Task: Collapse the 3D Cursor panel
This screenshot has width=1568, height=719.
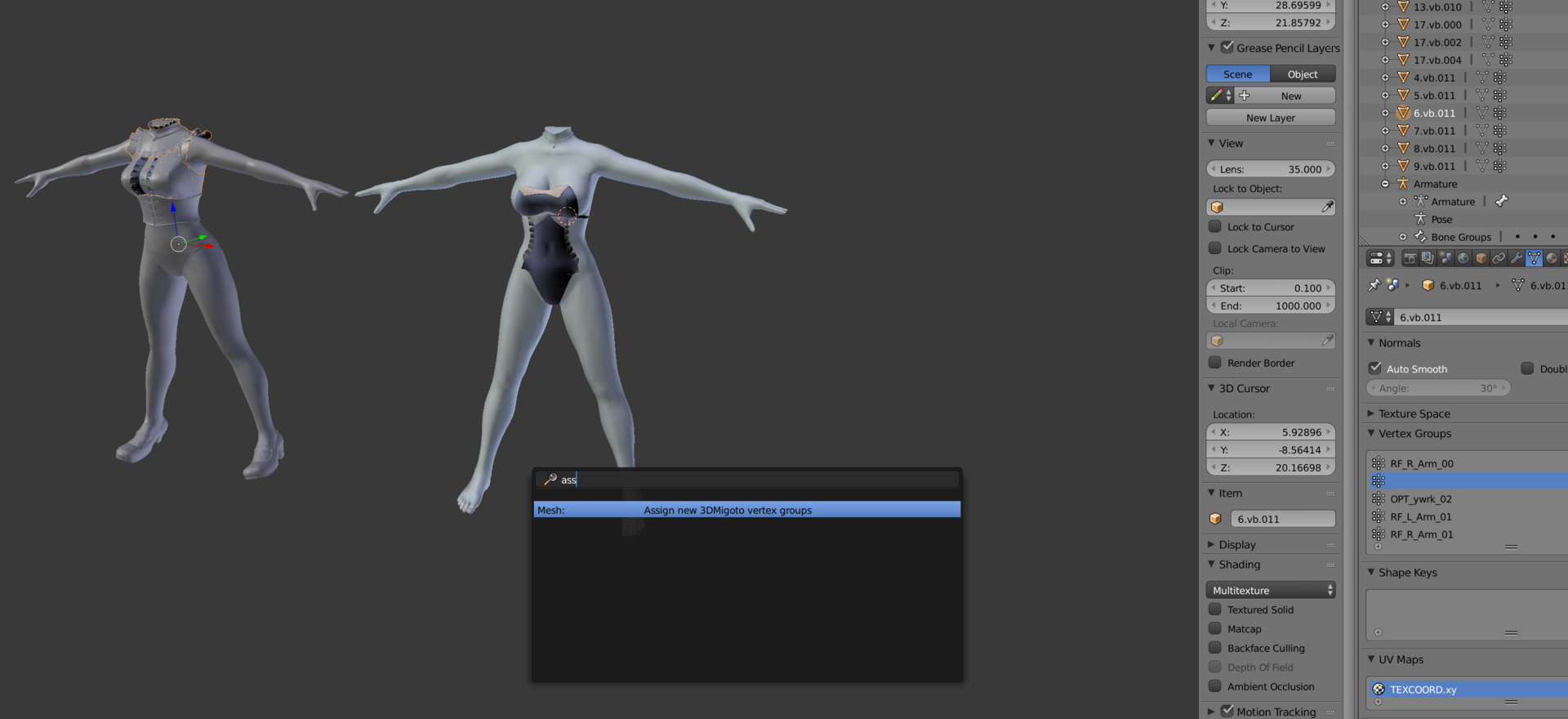Action: click(x=1211, y=388)
